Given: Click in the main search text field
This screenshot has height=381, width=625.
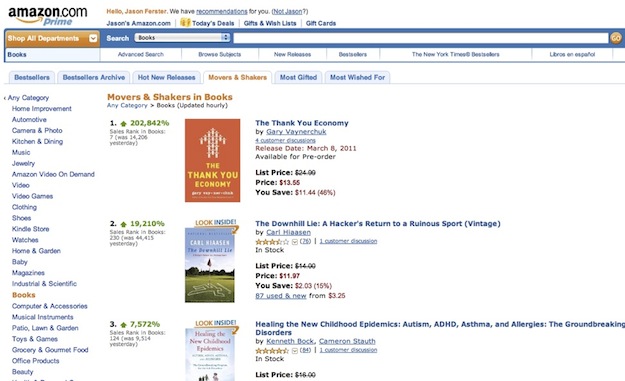Looking at the screenshot, I should [x=421, y=38].
